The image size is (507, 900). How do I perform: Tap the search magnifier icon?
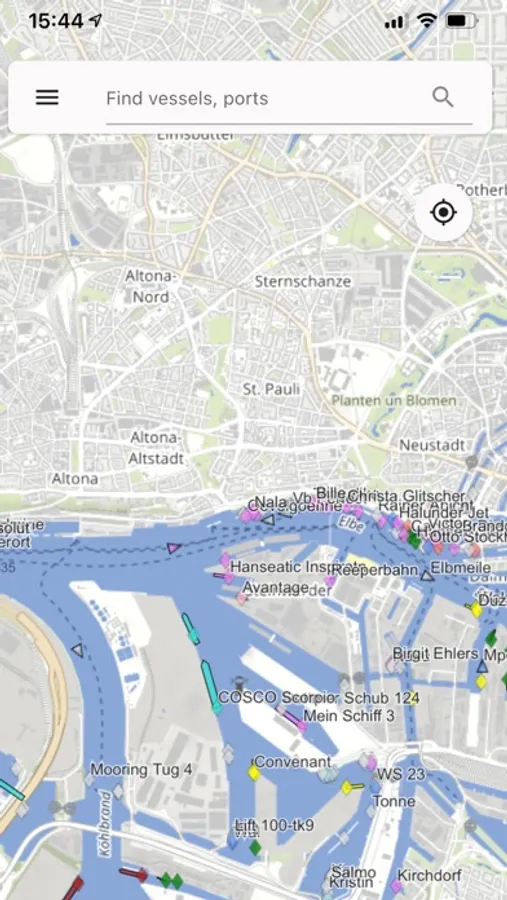coord(443,98)
